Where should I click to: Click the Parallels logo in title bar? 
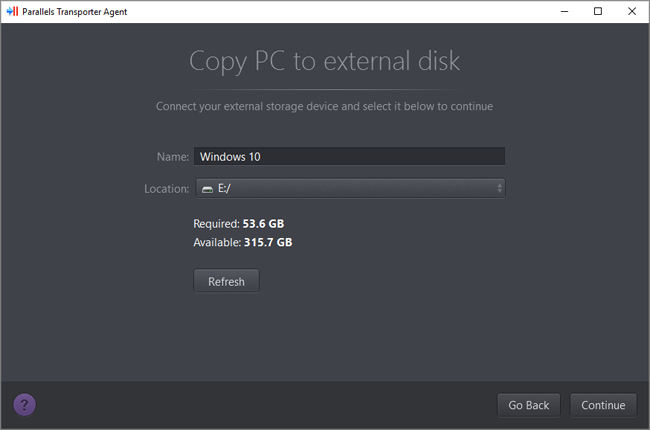[x=11, y=11]
